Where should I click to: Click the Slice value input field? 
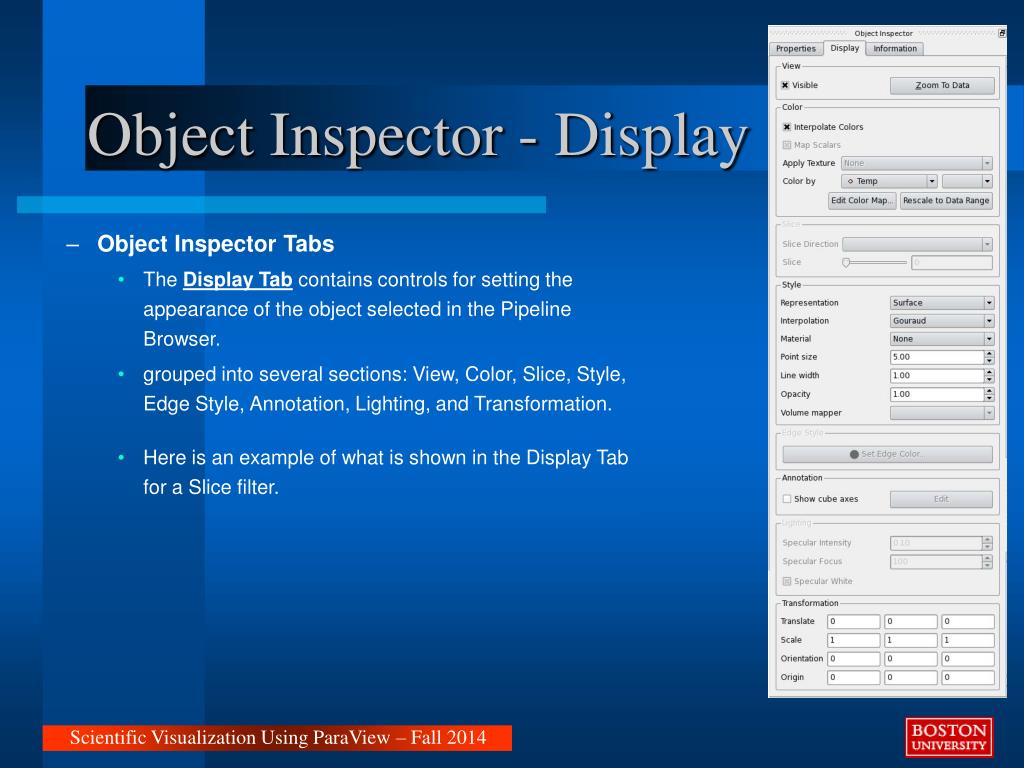coord(952,263)
